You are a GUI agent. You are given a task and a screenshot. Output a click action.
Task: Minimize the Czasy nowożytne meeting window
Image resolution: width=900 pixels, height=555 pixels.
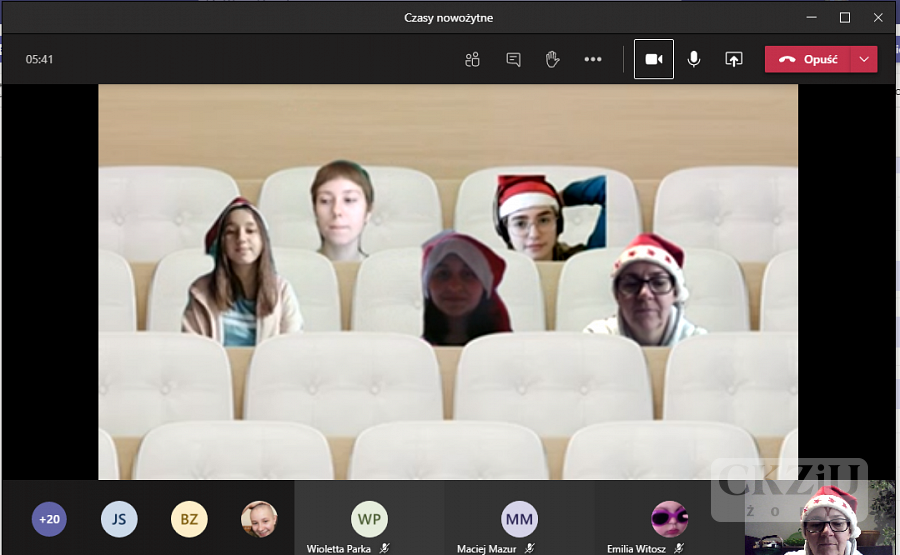pyautogui.click(x=811, y=17)
